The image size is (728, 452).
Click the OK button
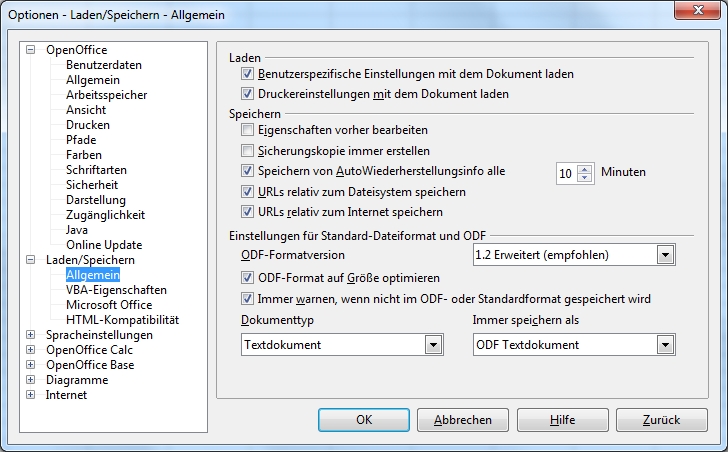pyautogui.click(x=364, y=420)
